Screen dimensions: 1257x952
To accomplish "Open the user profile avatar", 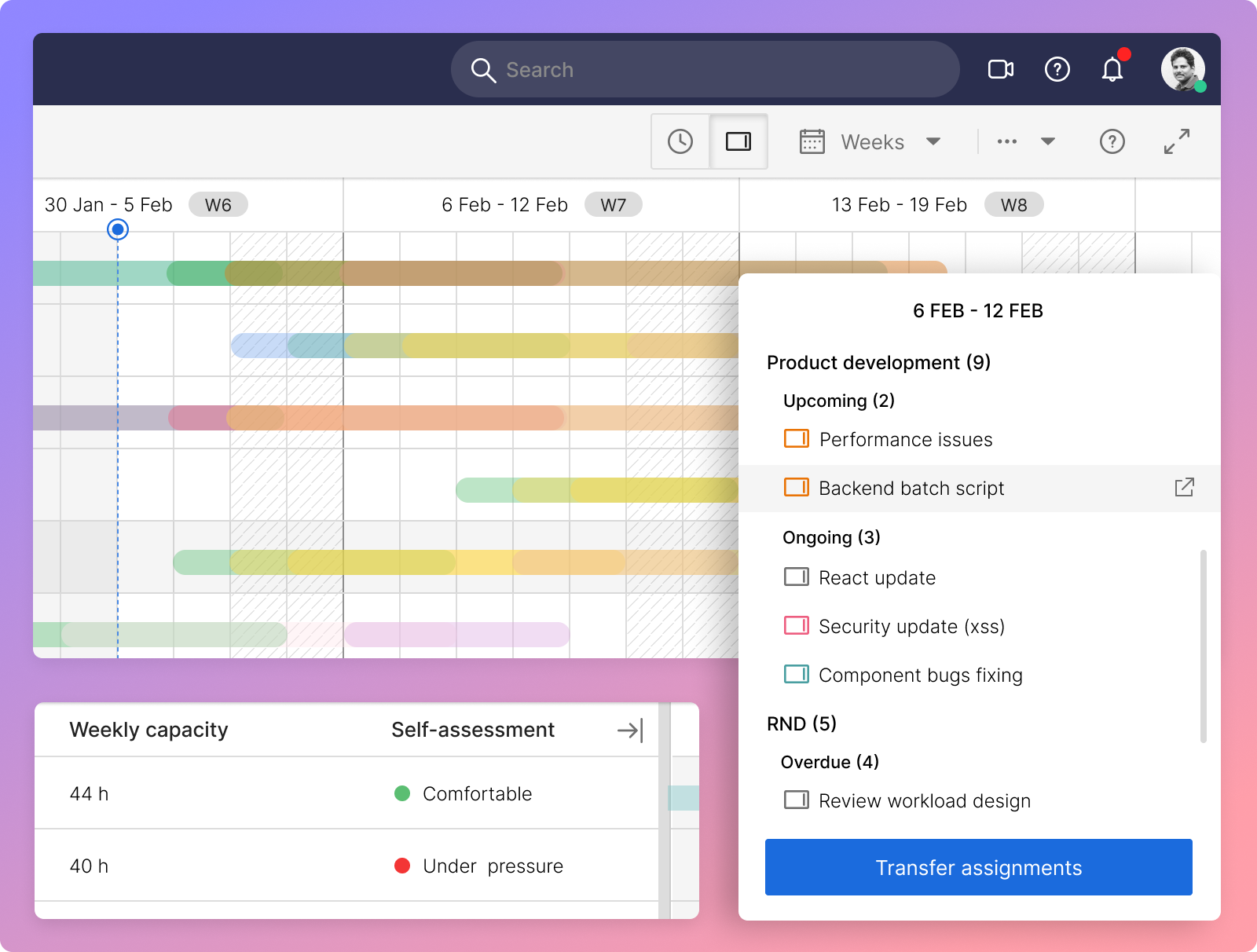I will (1182, 69).
